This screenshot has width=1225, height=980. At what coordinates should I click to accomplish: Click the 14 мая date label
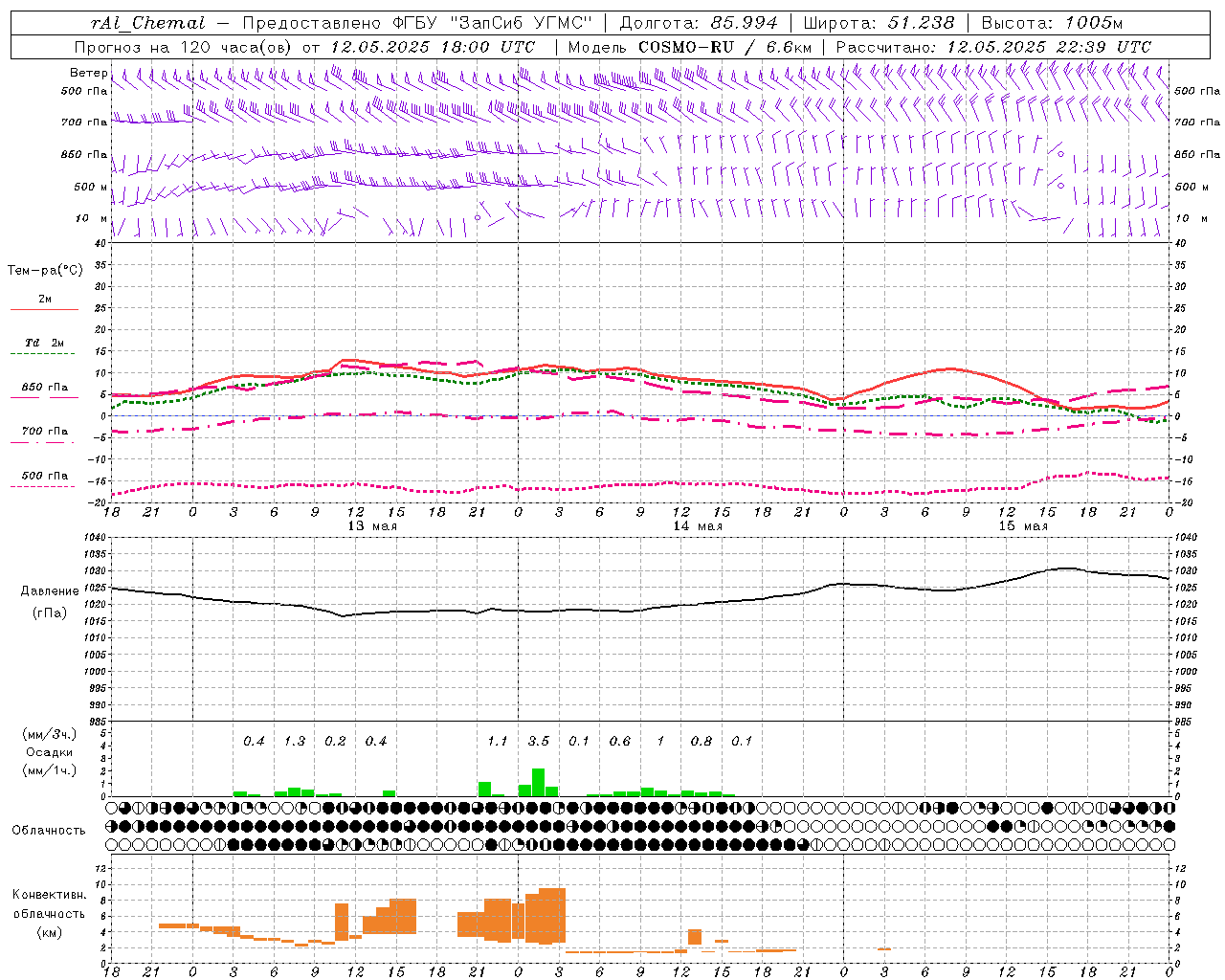point(697,526)
